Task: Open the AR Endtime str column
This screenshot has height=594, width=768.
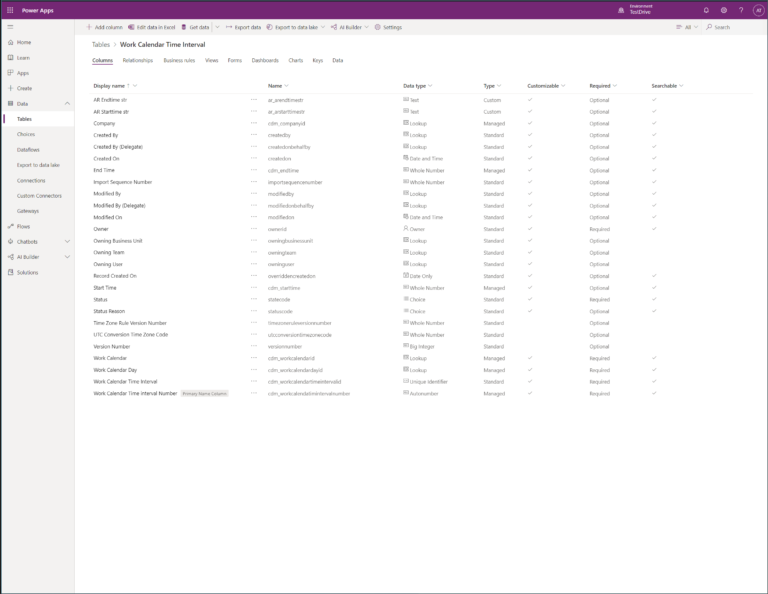Action: 110,100
